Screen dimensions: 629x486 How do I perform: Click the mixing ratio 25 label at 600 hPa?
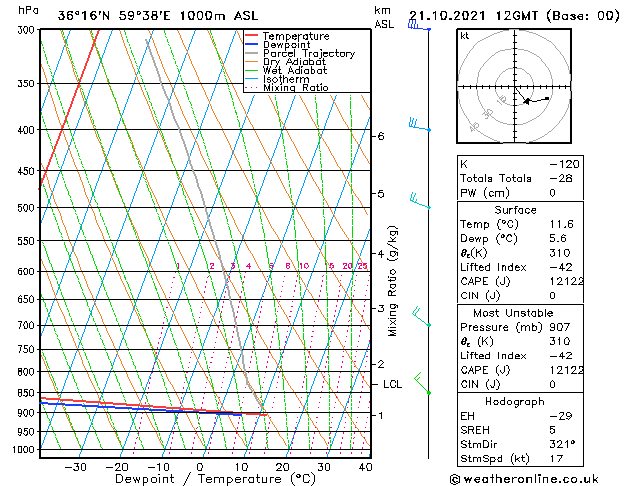(x=362, y=266)
